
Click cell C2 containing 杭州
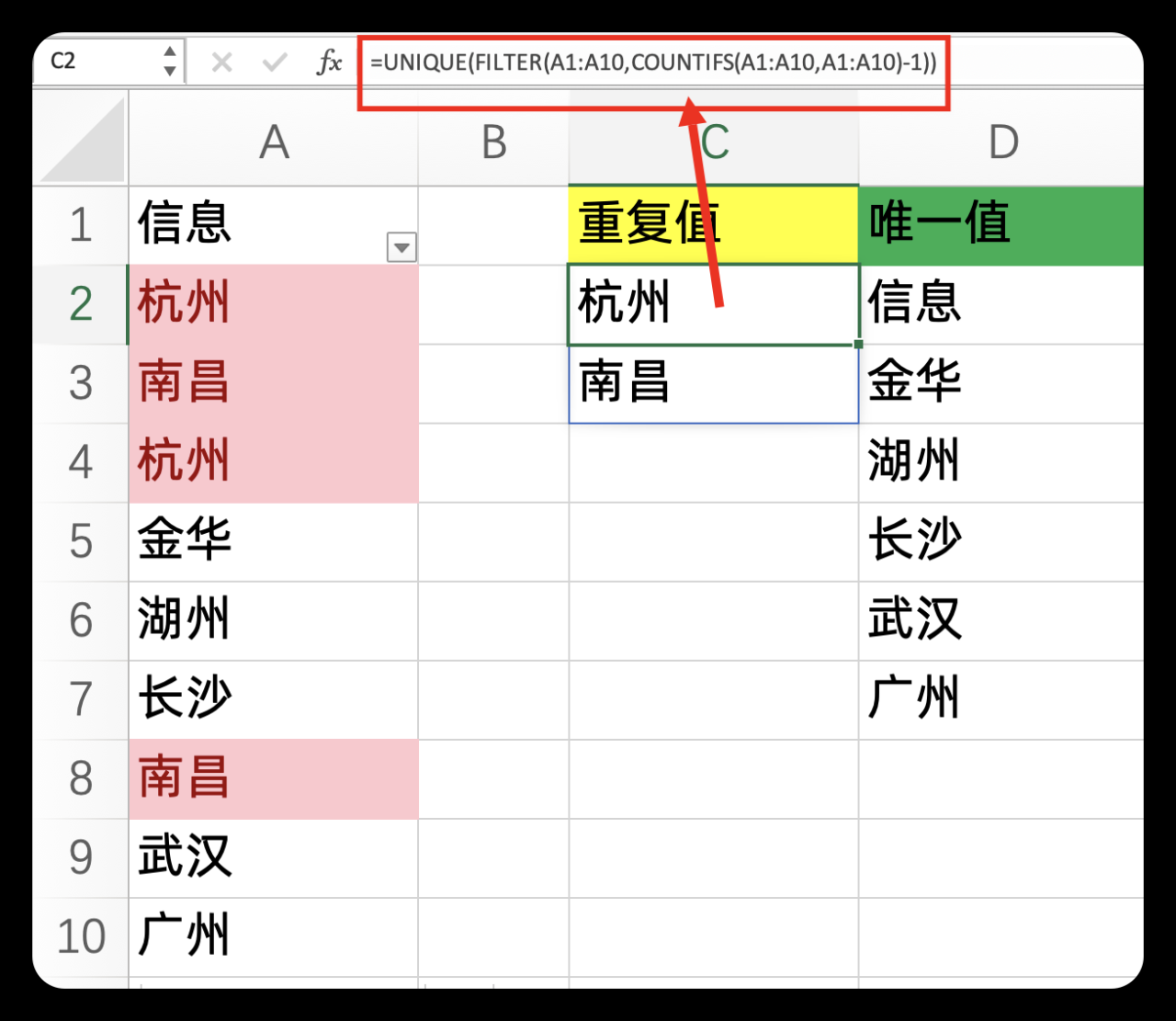coord(714,304)
